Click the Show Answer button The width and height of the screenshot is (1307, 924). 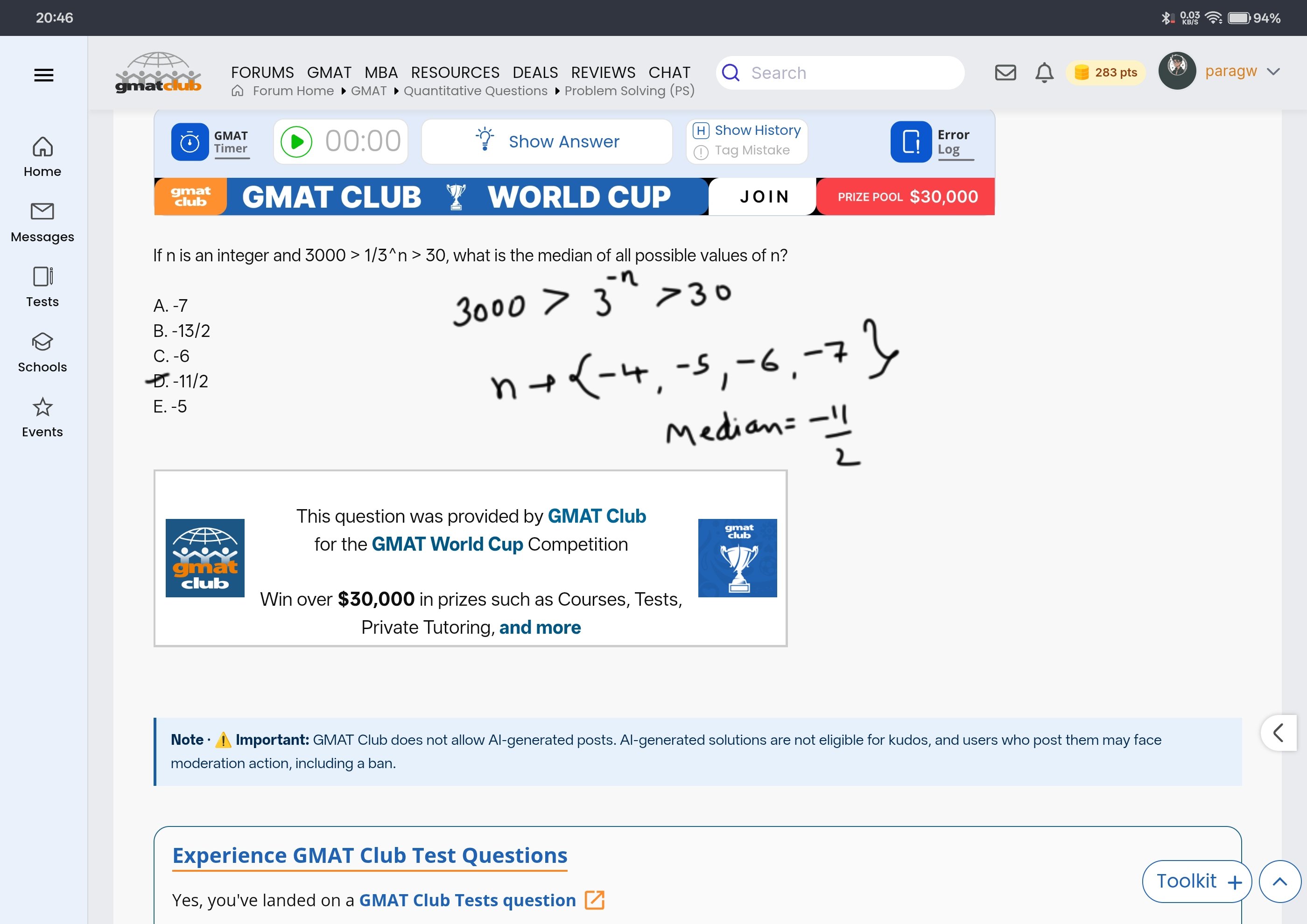547,142
